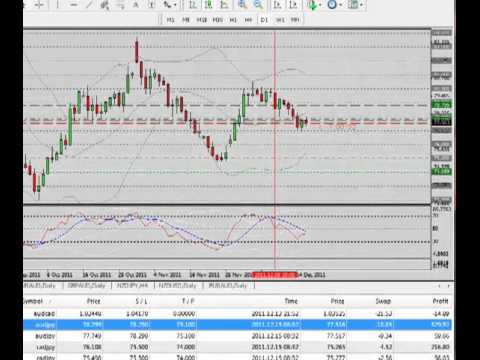Expand the Templates dropdown arrow
The image size is (480, 360).
tap(361, 5)
